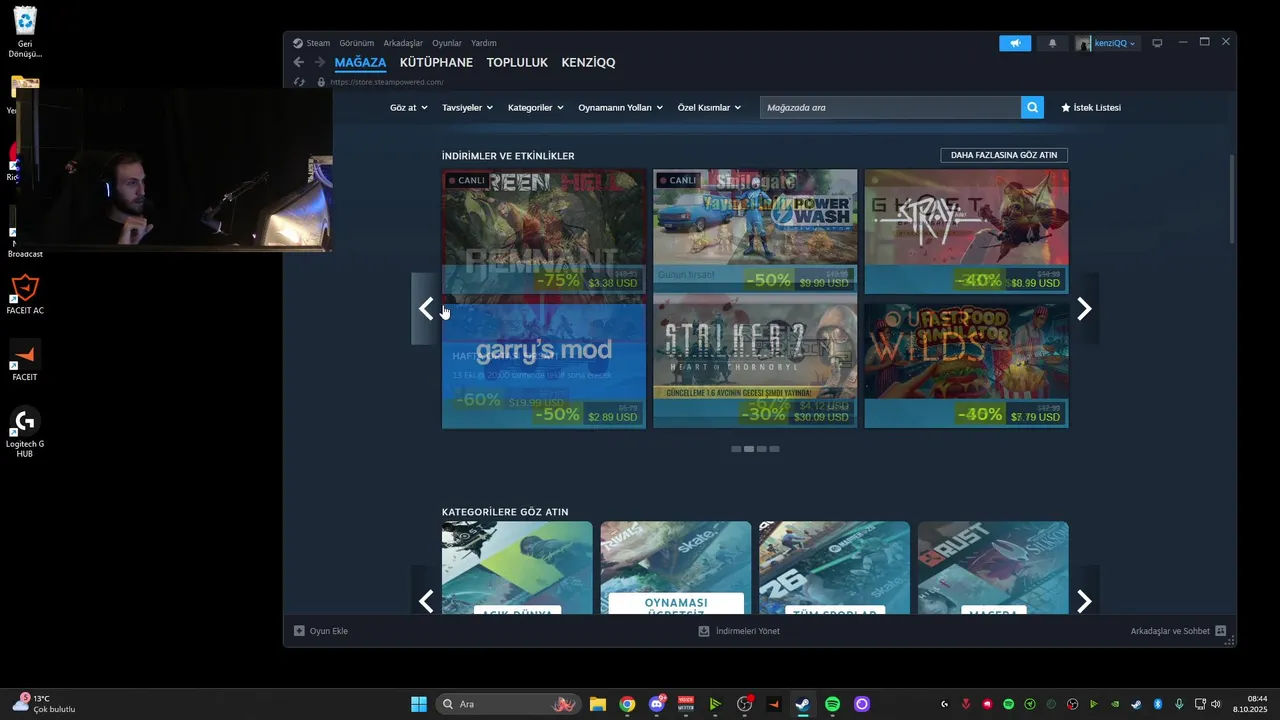Open the kenziQQ account dropdown
Screen dimensions: 1280x720
[x=1107, y=43]
